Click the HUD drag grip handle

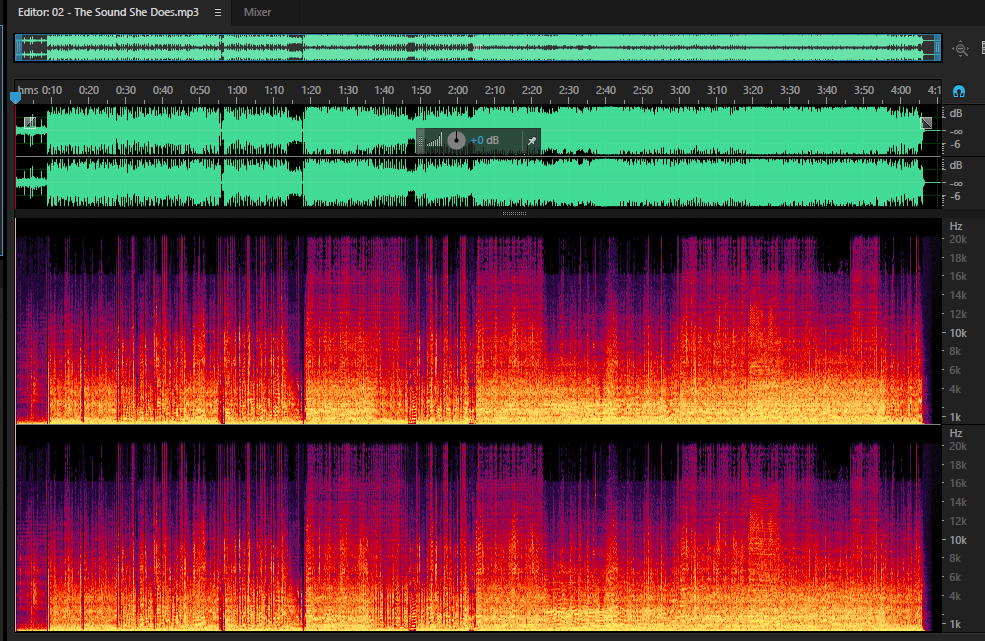tap(420, 141)
